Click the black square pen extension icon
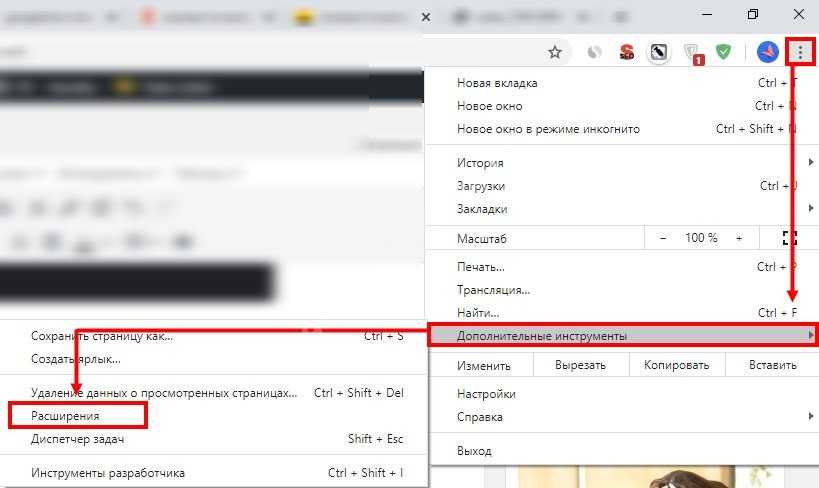Screen dimensions: 819x488 659,52
